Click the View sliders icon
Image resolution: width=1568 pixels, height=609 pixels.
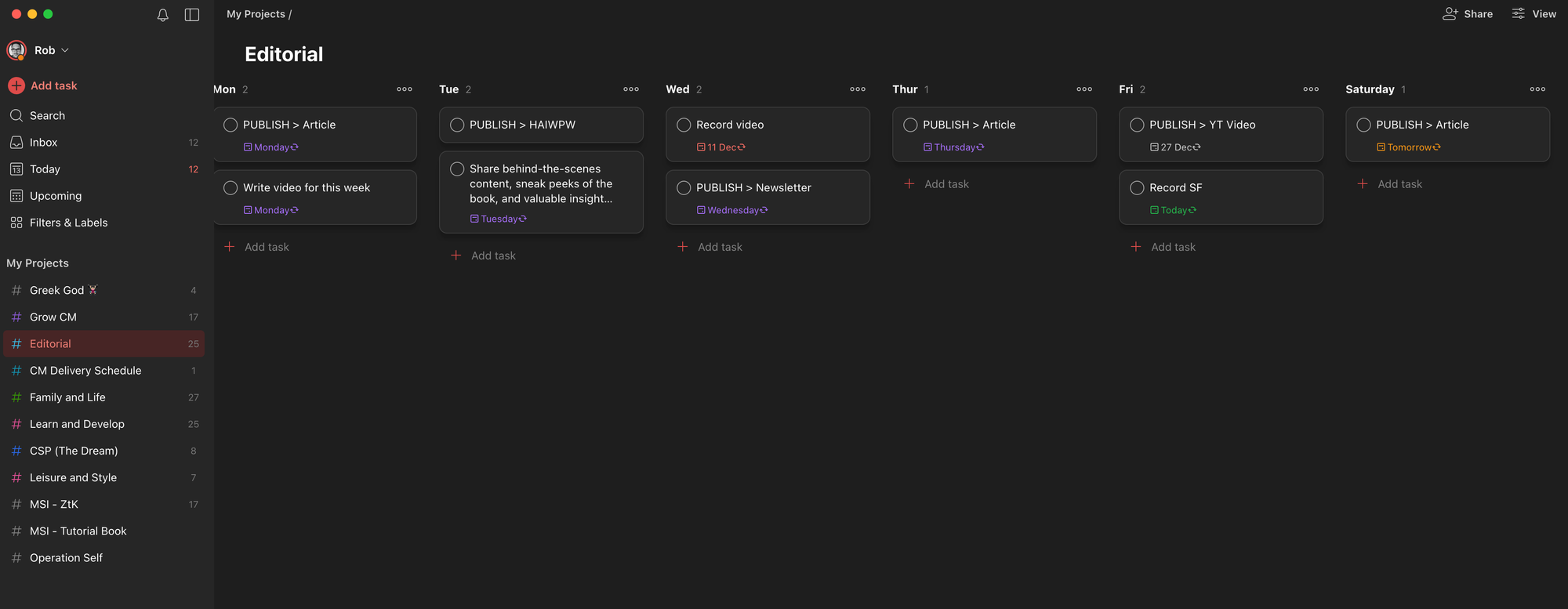pyautogui.click(x=1519, y=14)
